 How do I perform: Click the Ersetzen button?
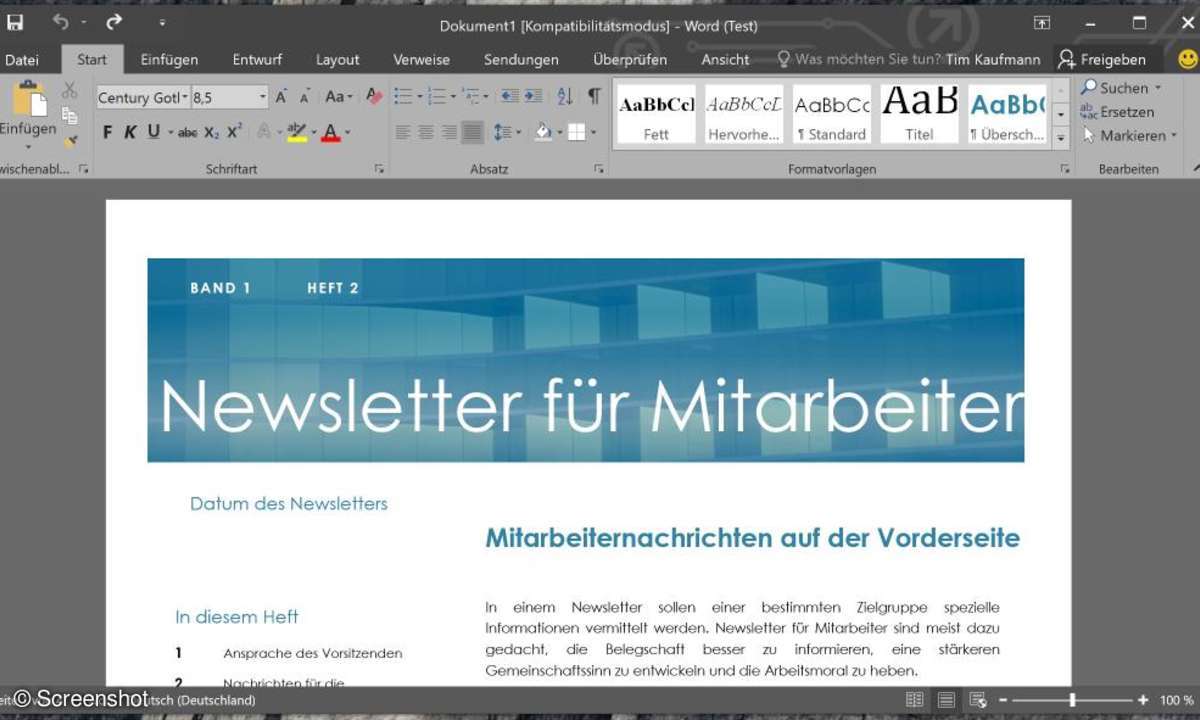[1118, 112]
